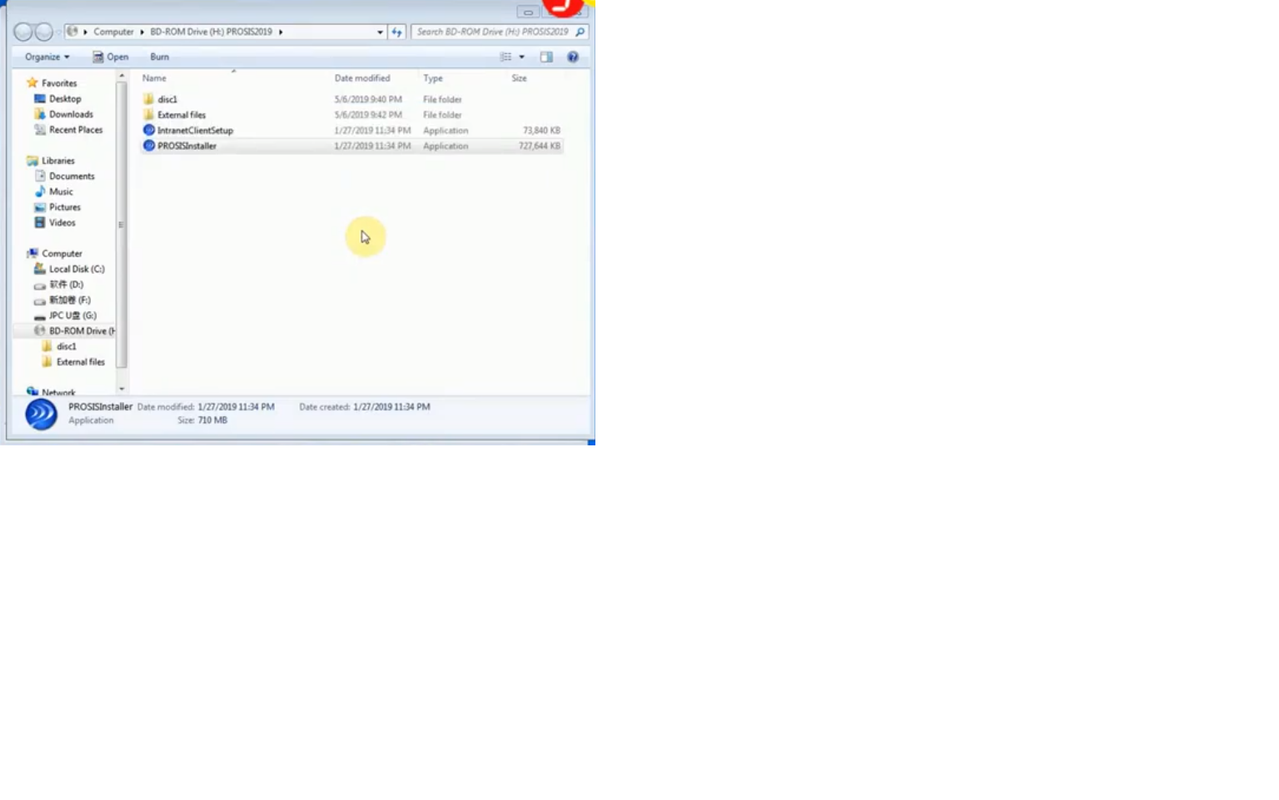Click the Downloads folder icon in sidebar
The height and width of the screenshot is (800, 1279).
click(40, 114)
